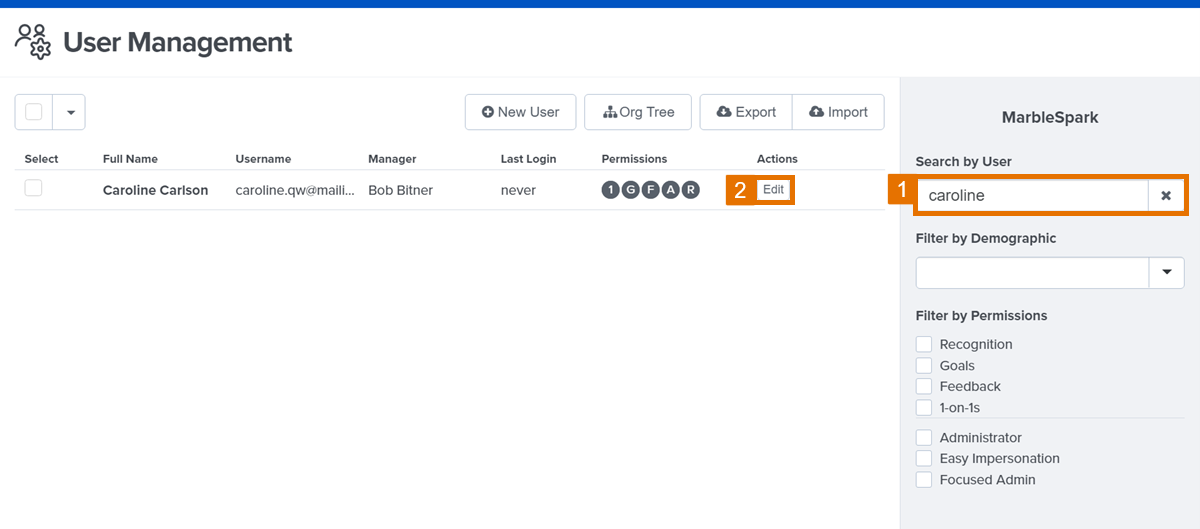The width and height of the screenshot is (1200, 529).
Task: Clear the user search with the X button
Action: pos(1166,196)
